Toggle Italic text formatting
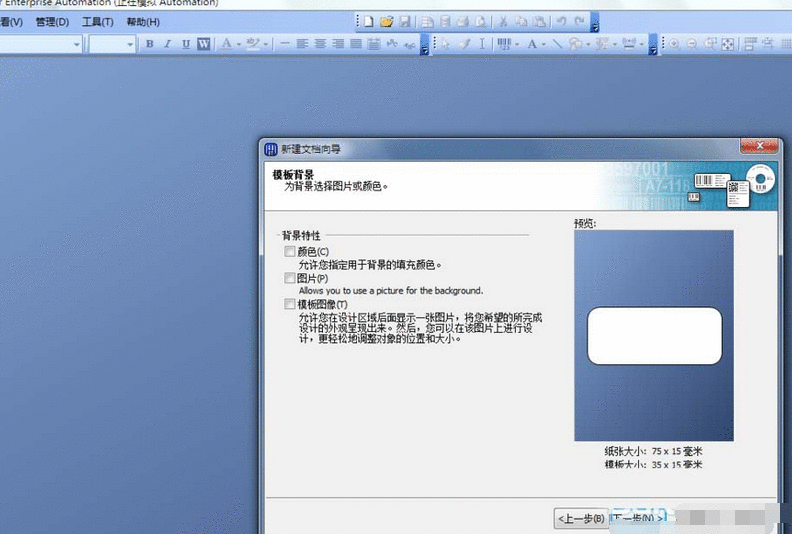The image size is (792, 534). coord(168,44)
